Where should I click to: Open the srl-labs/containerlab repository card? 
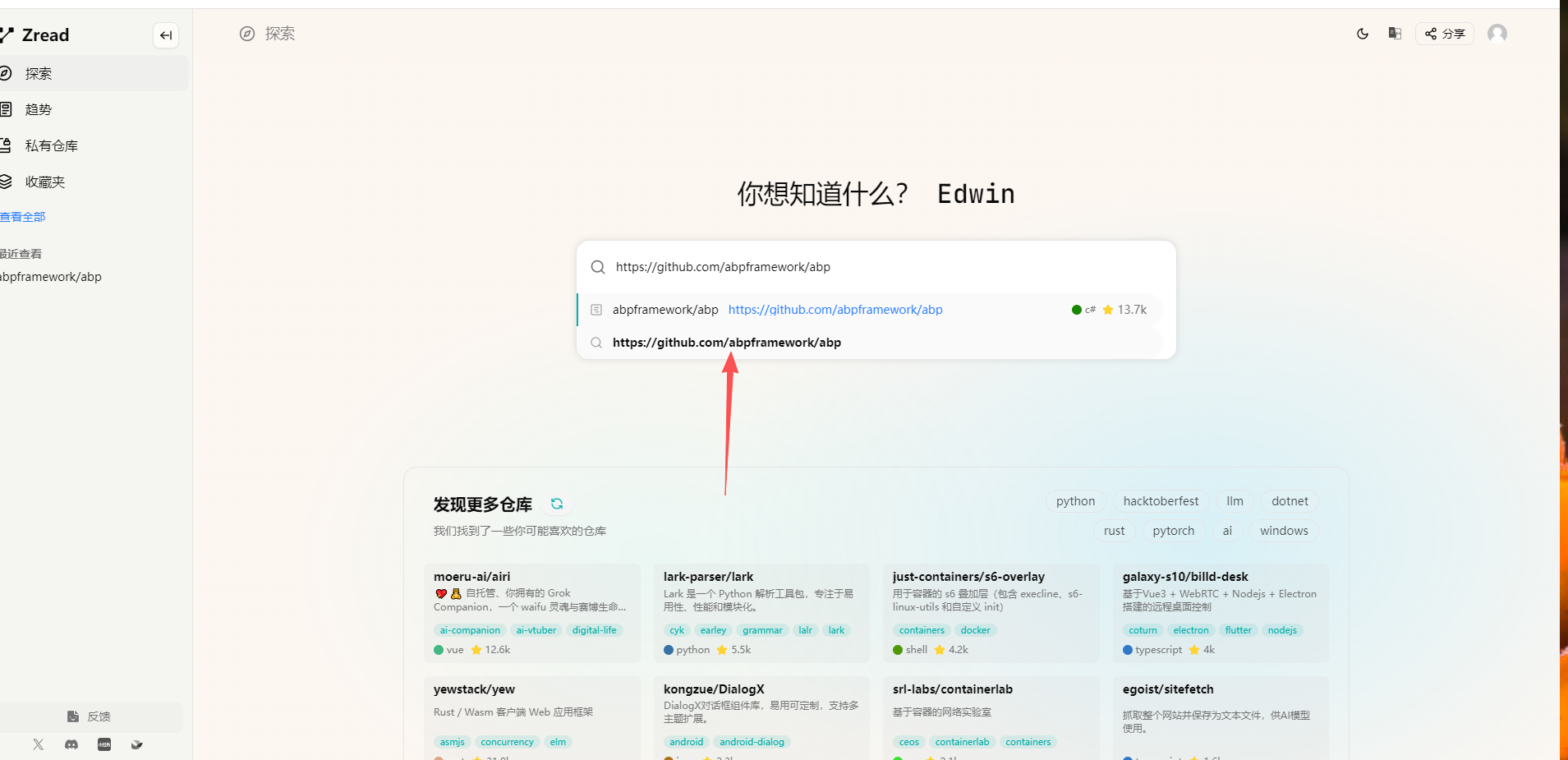click(x=991, y=718)
